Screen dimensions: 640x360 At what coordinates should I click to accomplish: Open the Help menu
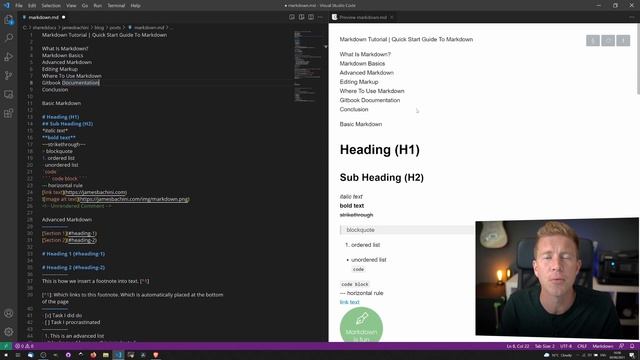click(x=136, y=6)
